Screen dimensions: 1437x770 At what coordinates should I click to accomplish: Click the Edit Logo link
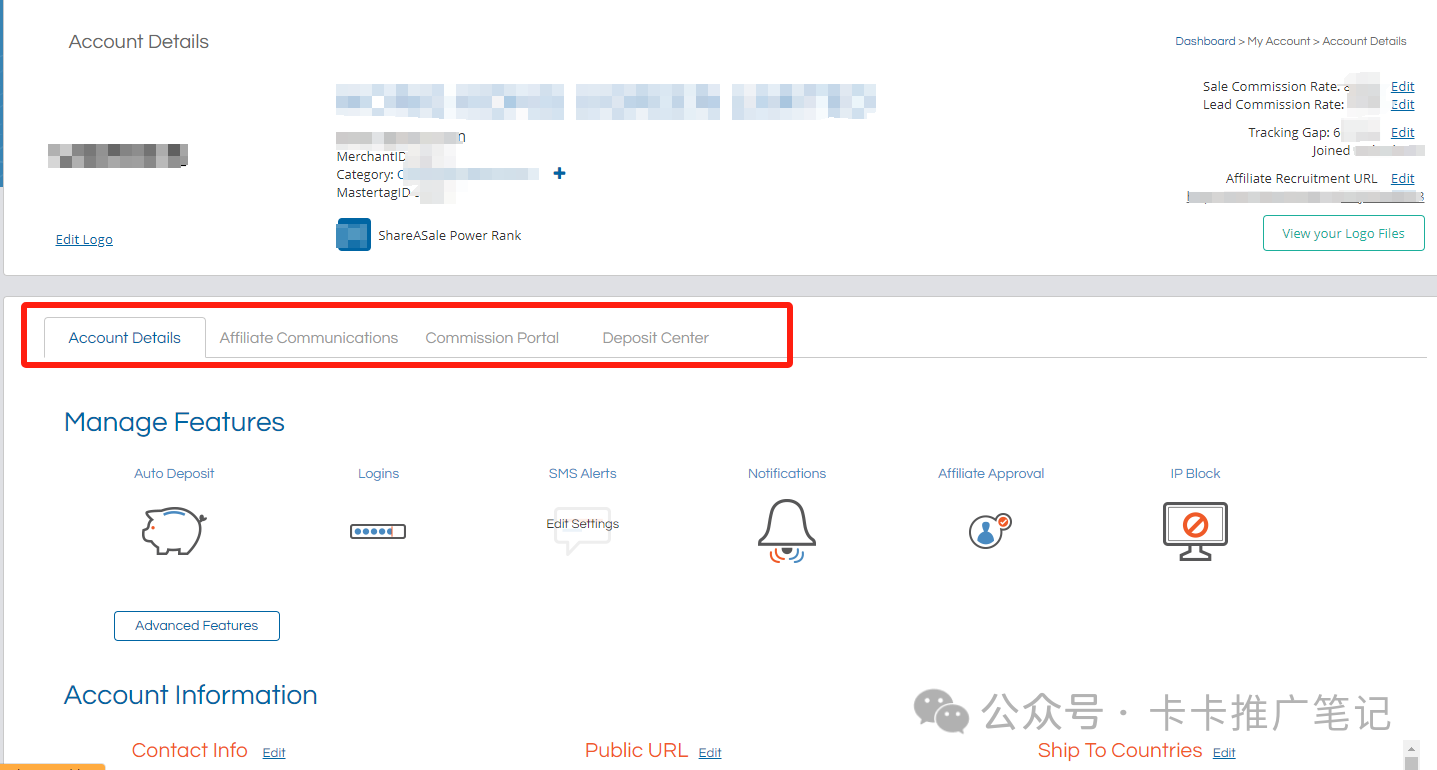coord(84,240)
